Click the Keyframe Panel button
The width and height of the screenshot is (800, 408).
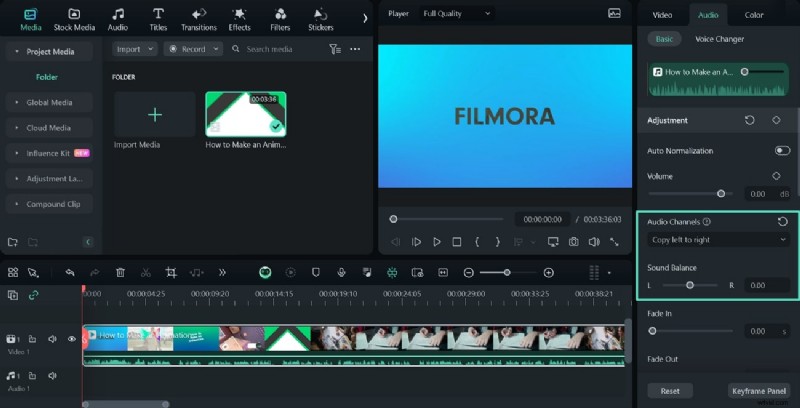(759, 391)
